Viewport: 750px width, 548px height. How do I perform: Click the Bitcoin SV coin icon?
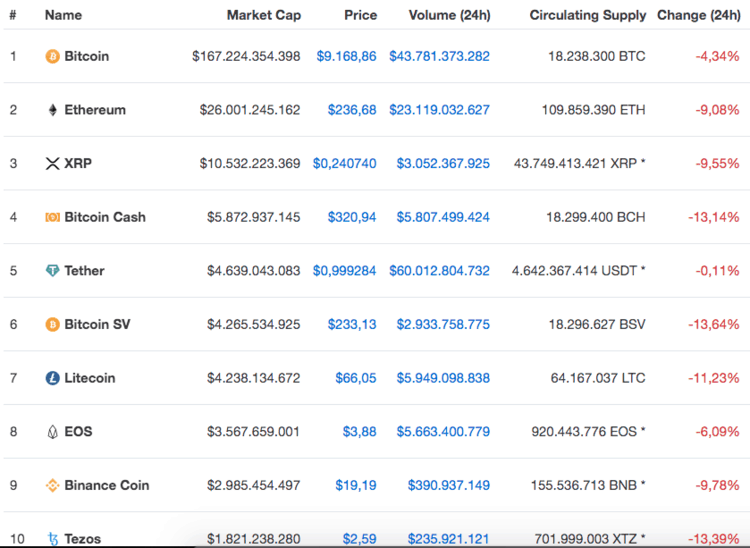click(x=52, y=325)
